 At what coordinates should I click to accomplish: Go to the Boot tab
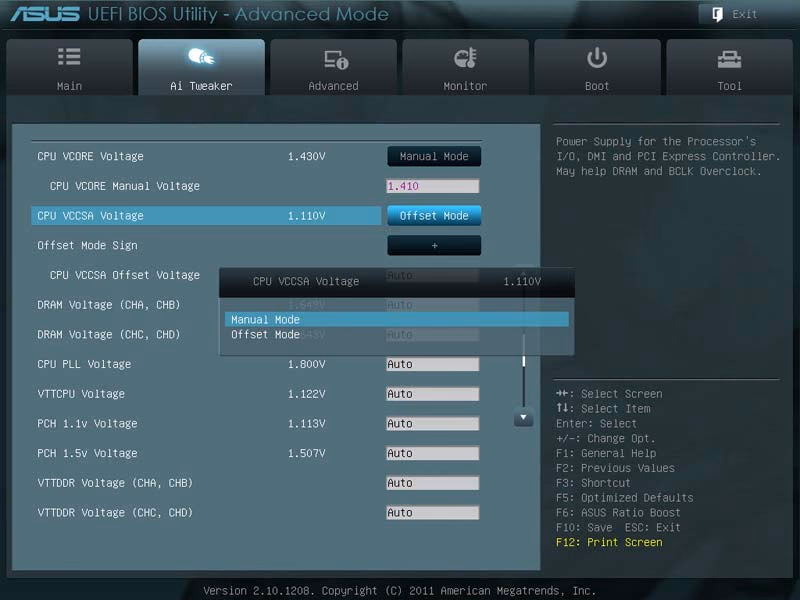click(597, 67)
